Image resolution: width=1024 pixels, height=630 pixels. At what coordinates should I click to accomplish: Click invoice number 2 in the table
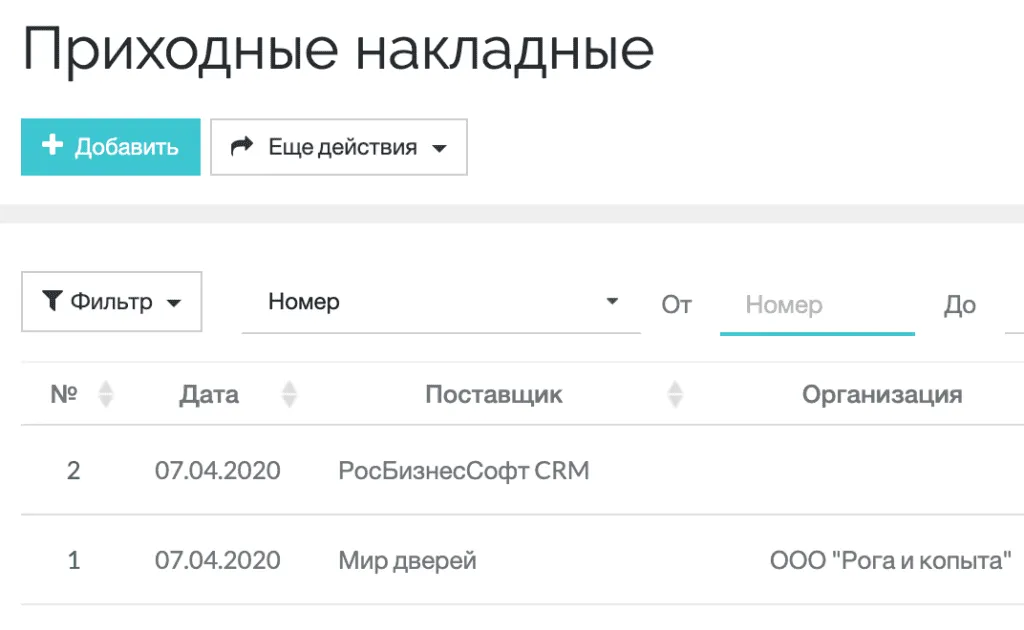coord(73,470)
